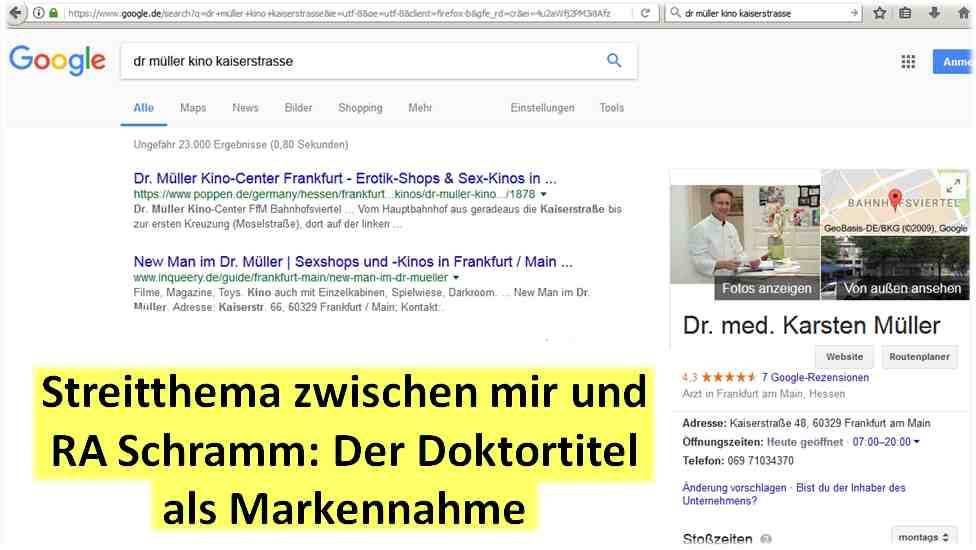Switch to the Shopping tab
Viewport: 976px width, 550px height.
point(360,108)
